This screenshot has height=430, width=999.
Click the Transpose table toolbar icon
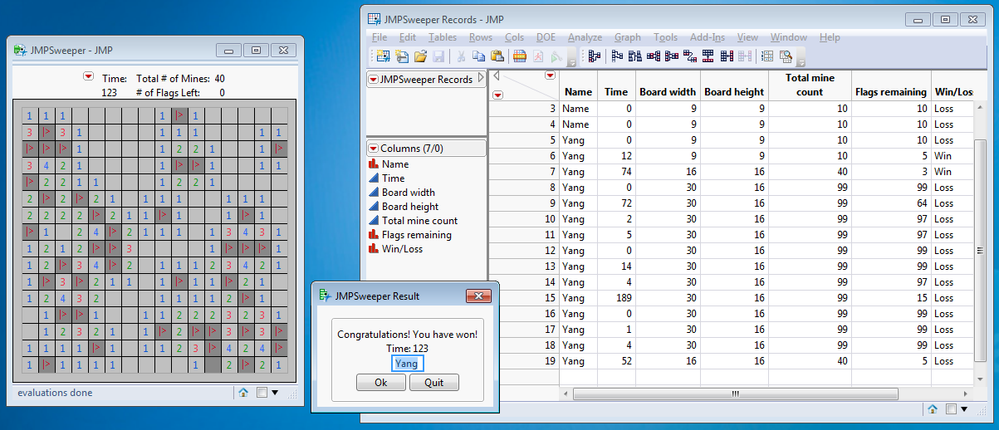pyautogui.click(x=689, y=56)
